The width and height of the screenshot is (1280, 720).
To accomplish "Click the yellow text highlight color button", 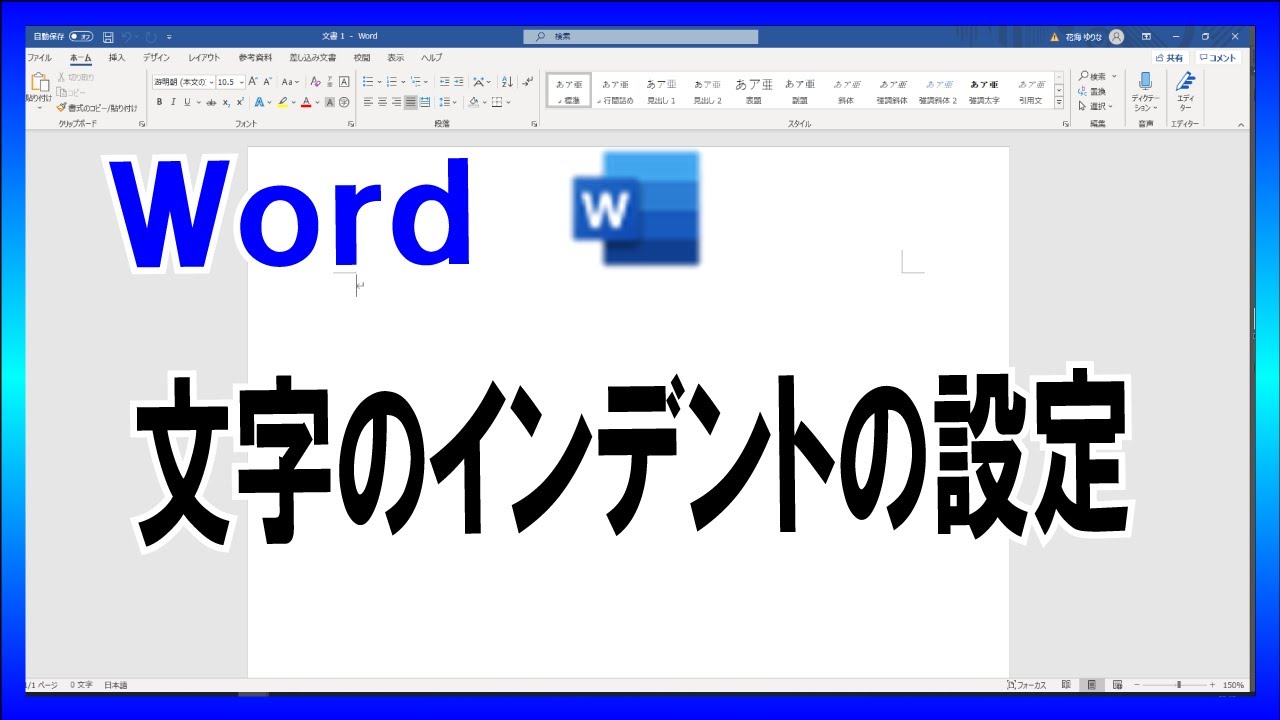I will tap(283, 102).
